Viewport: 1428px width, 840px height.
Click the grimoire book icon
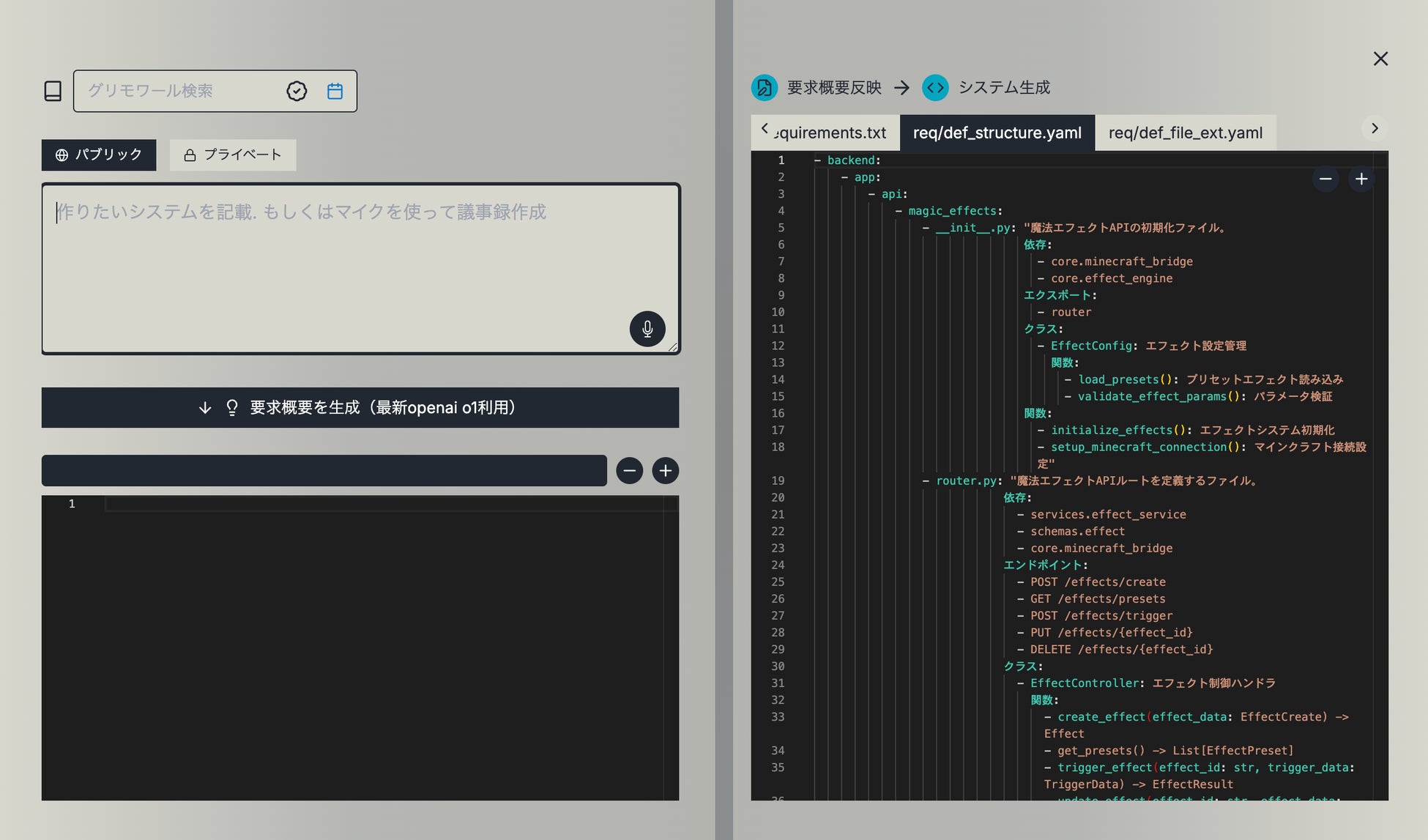point(53,91)
